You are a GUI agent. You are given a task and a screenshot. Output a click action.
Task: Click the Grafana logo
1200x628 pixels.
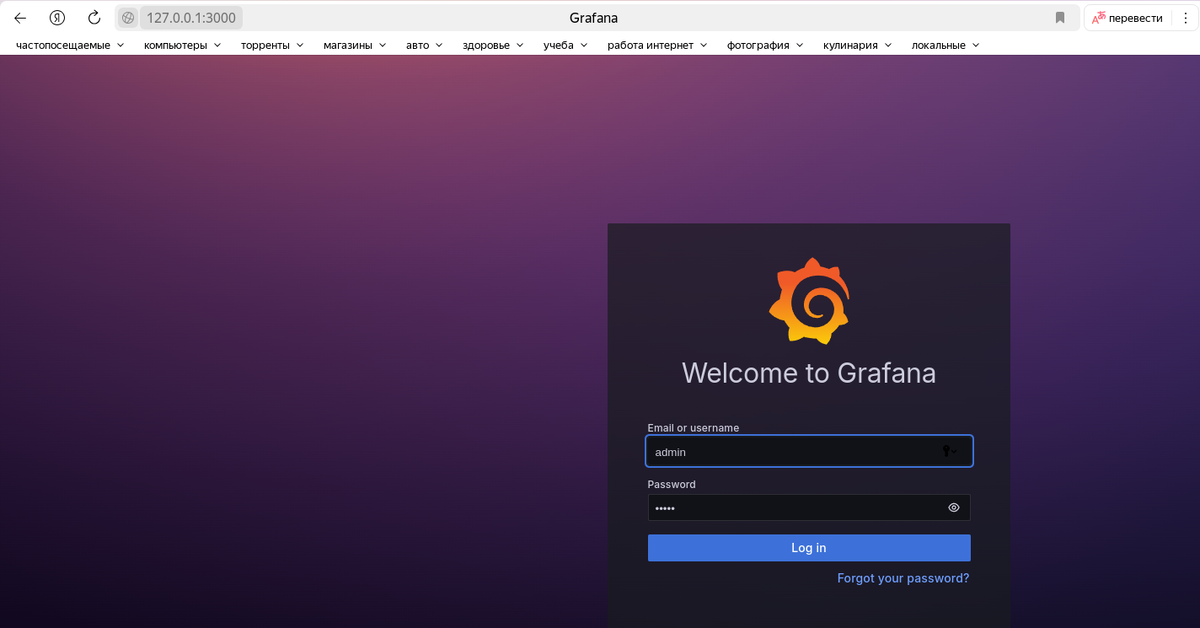809,301
